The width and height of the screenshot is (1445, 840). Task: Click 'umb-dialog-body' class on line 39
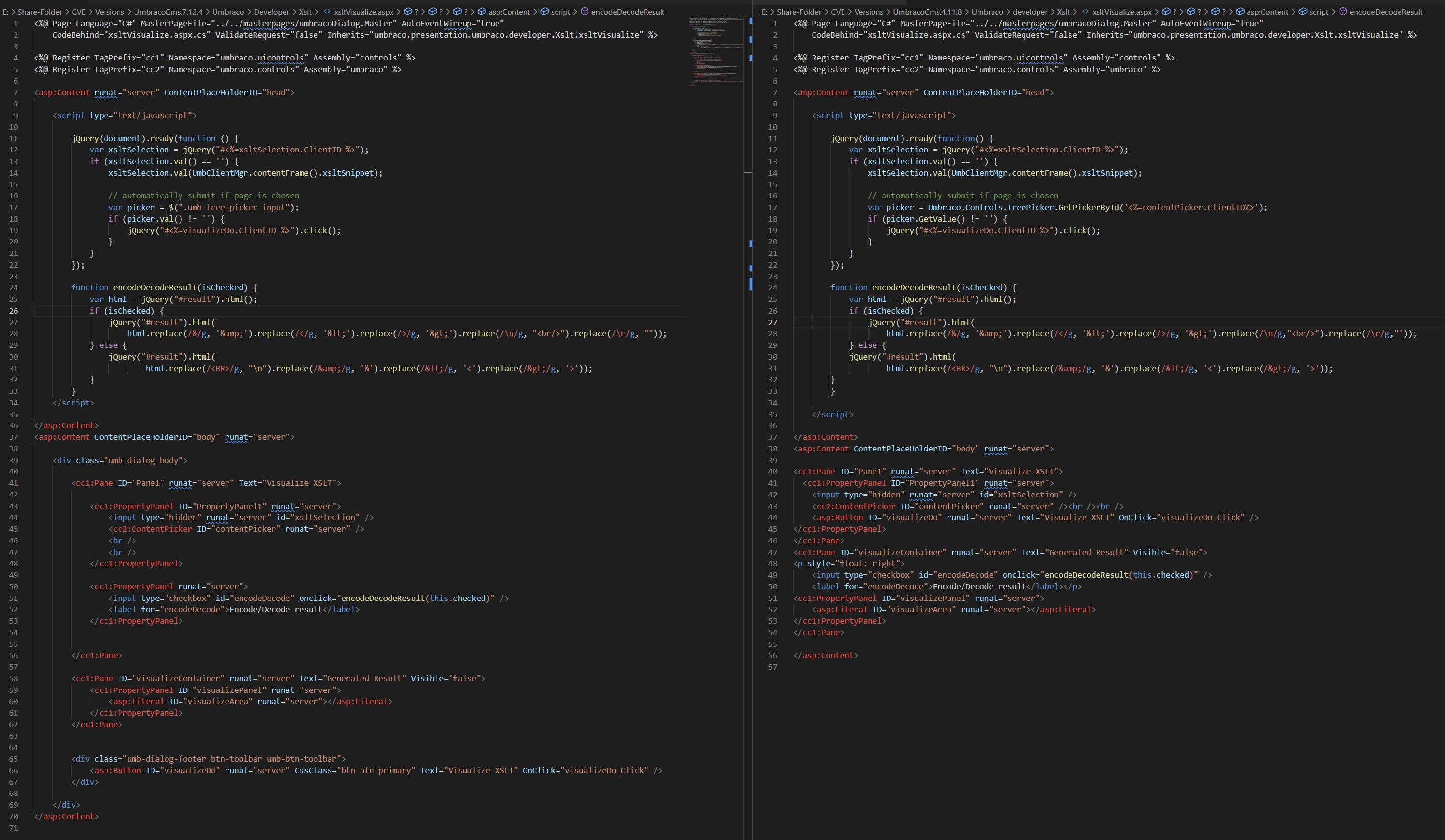tap(143, 460)
